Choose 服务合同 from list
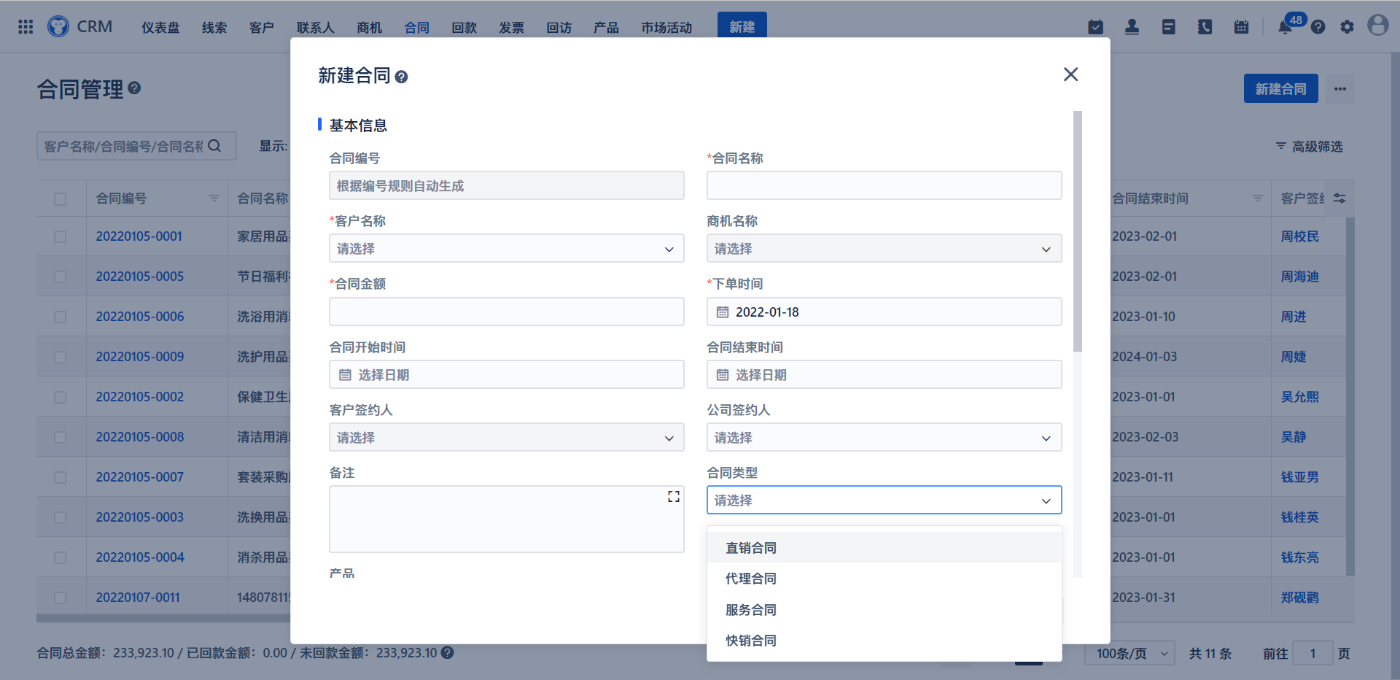Viewport: 1400px width, 680px height. tap(884, 610)
